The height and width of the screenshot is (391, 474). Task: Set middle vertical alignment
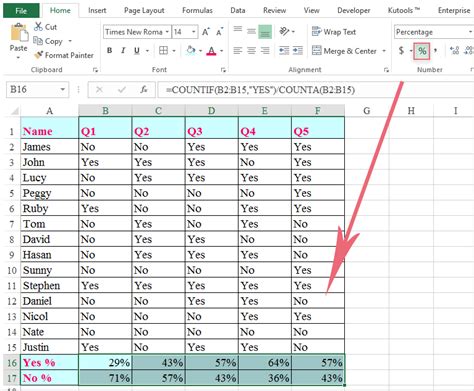pyautogui.click(x=251, y=32)
